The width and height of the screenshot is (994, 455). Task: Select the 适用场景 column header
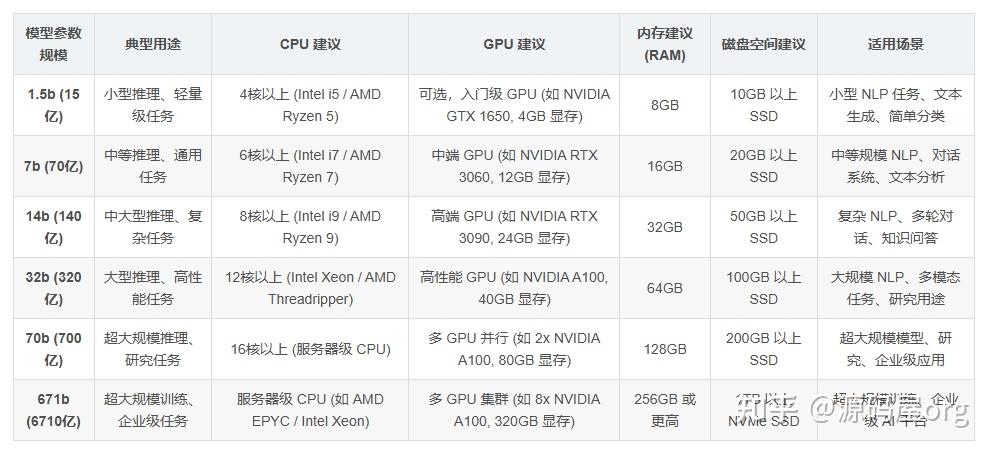pos(895,44)
